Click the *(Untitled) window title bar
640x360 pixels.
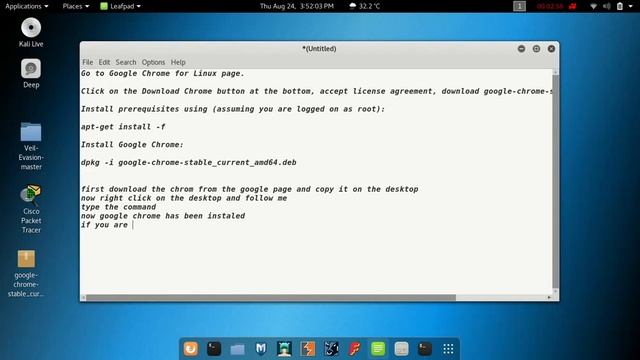point(319,49)
